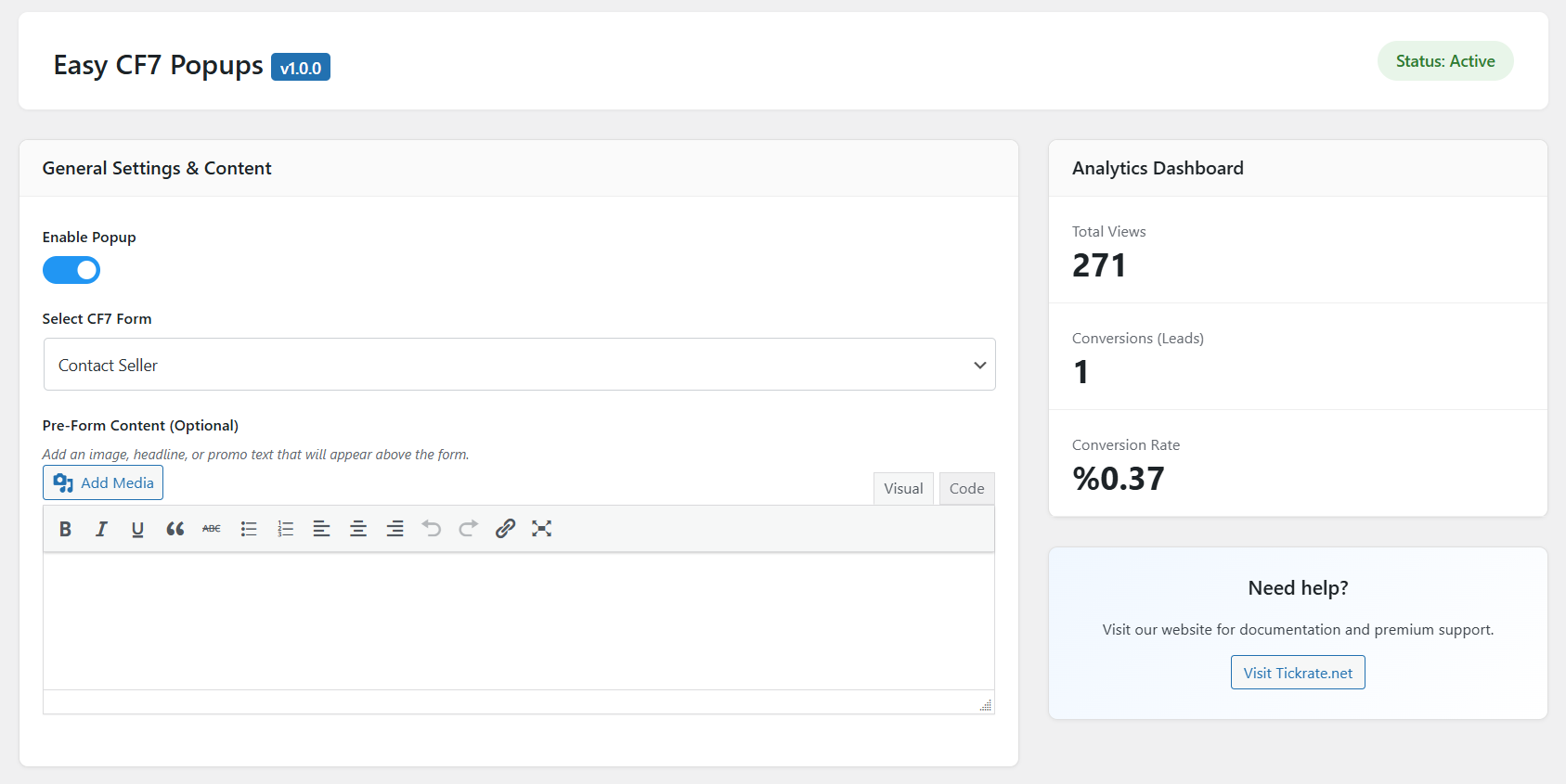Viewport: 1566px width, 784px height.
Task: Enter fullscreen editor mode
Action: pos(542,529)
